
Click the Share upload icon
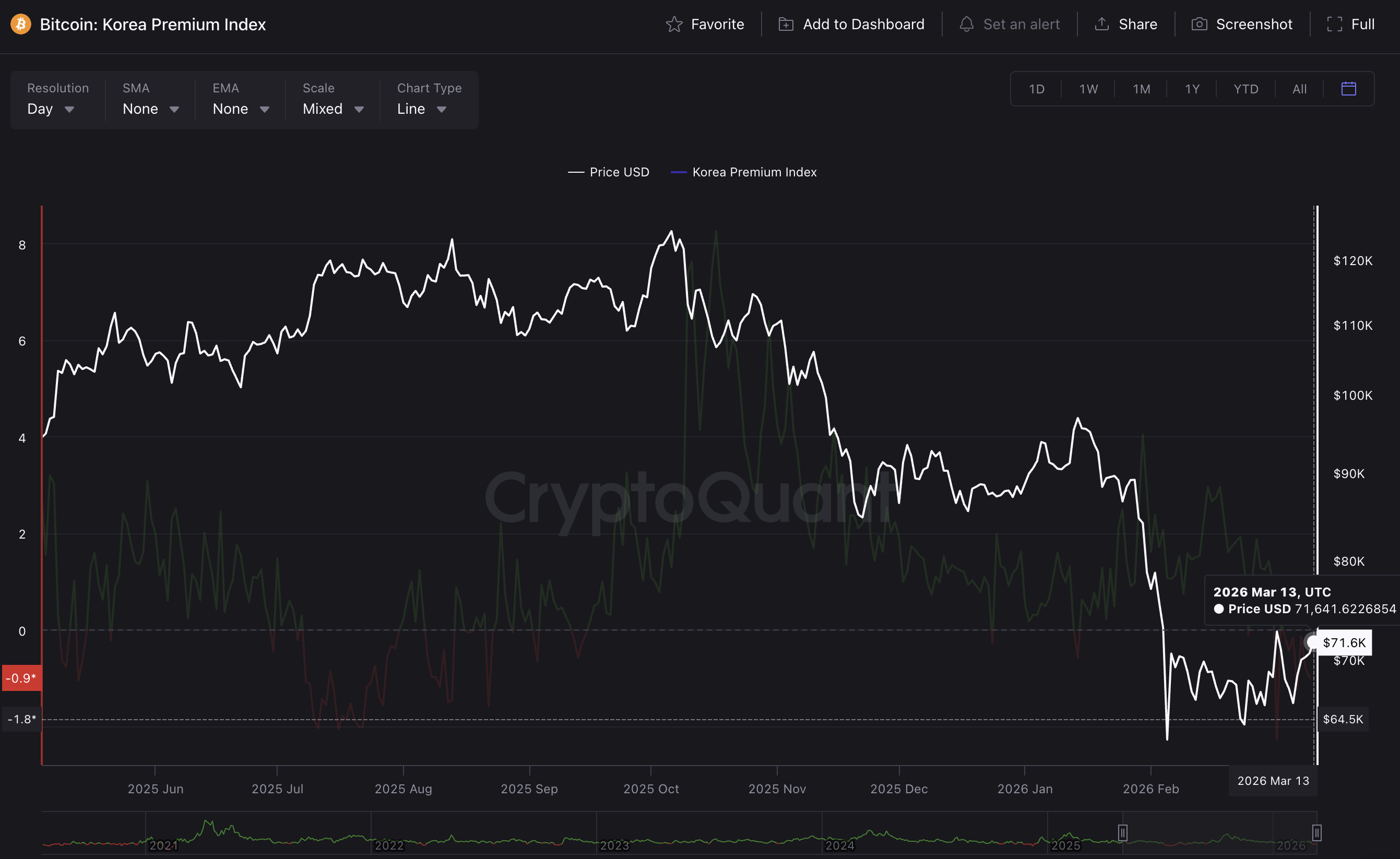pos(1102,25)
